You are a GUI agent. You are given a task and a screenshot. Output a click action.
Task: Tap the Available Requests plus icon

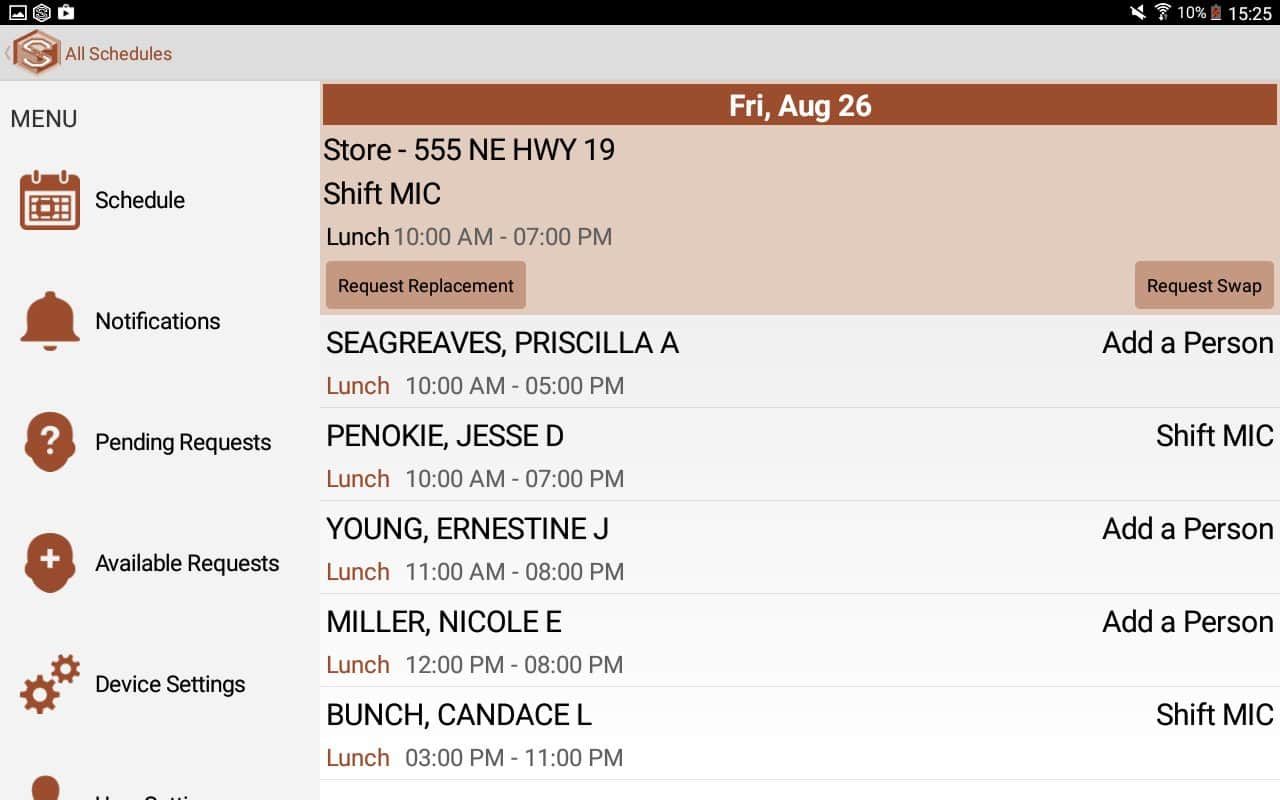click(x=50, y=563)
